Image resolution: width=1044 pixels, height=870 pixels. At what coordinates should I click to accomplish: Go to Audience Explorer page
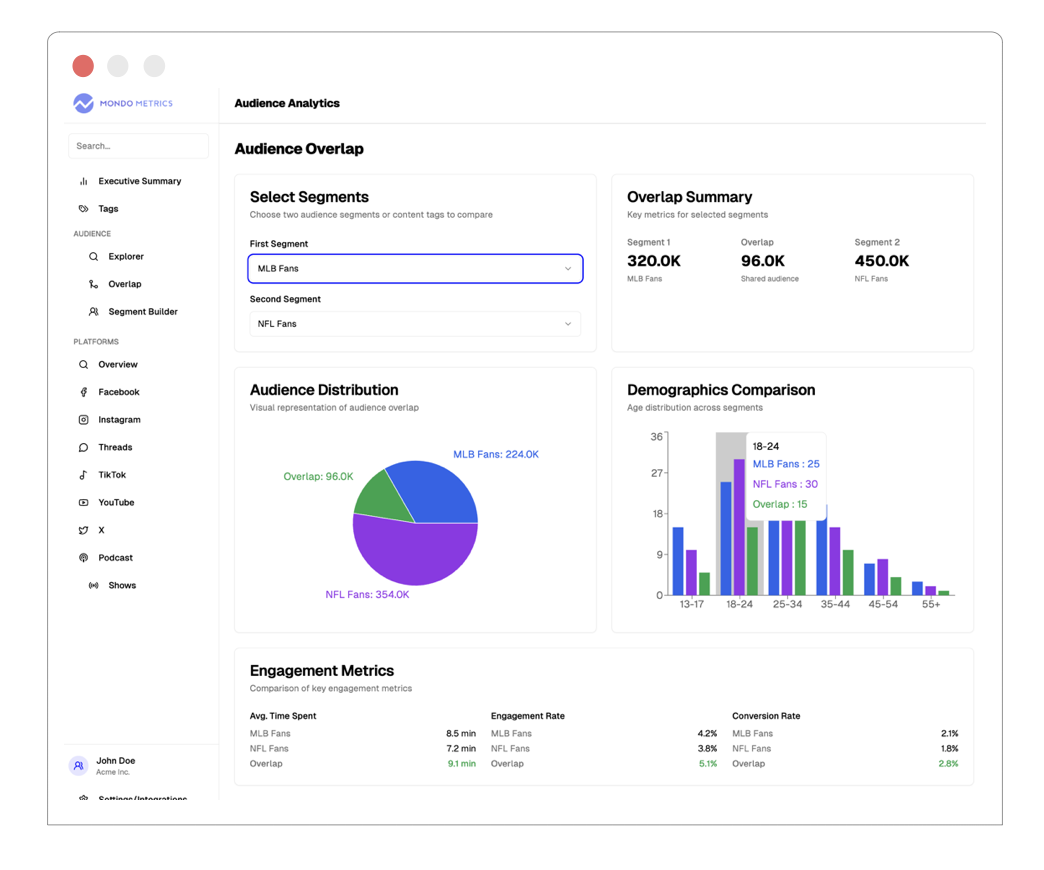click(125, 257)
